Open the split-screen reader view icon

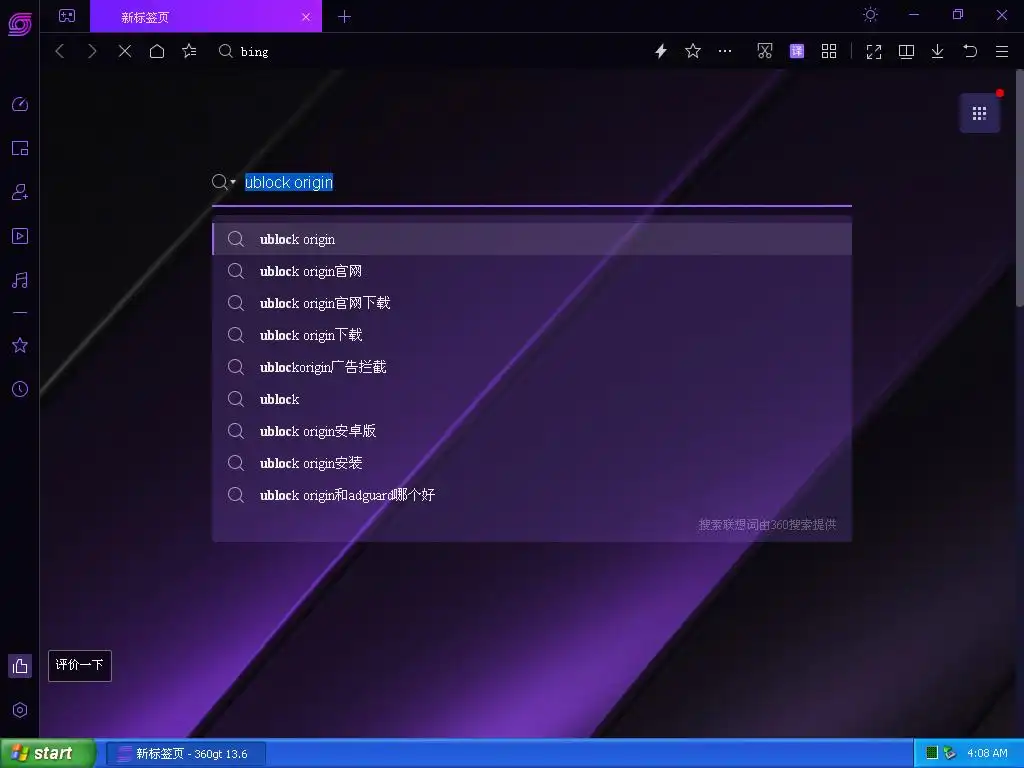[x=906, y=52]
